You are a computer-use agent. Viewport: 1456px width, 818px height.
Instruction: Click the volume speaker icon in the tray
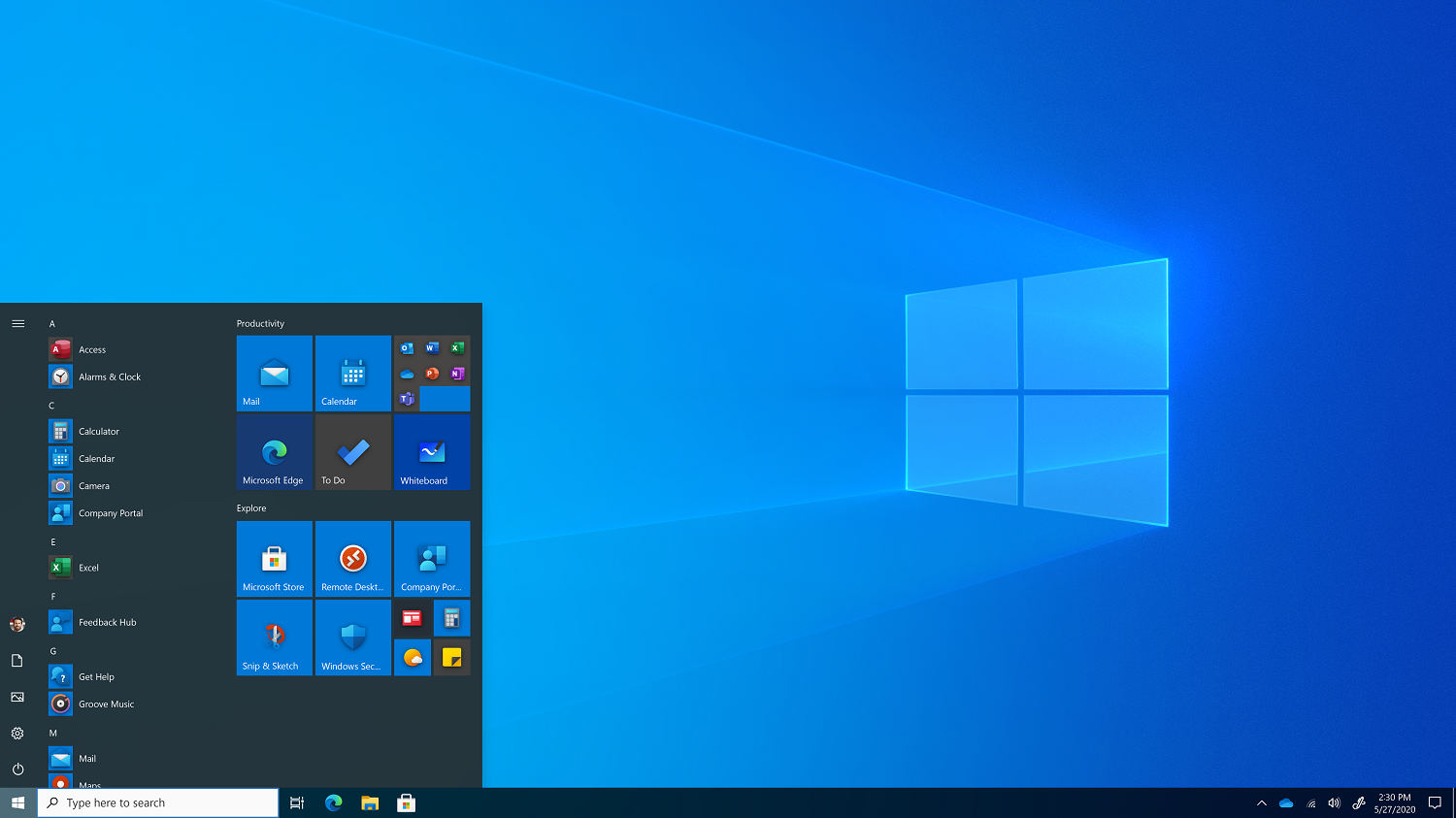pos(1334,802)
